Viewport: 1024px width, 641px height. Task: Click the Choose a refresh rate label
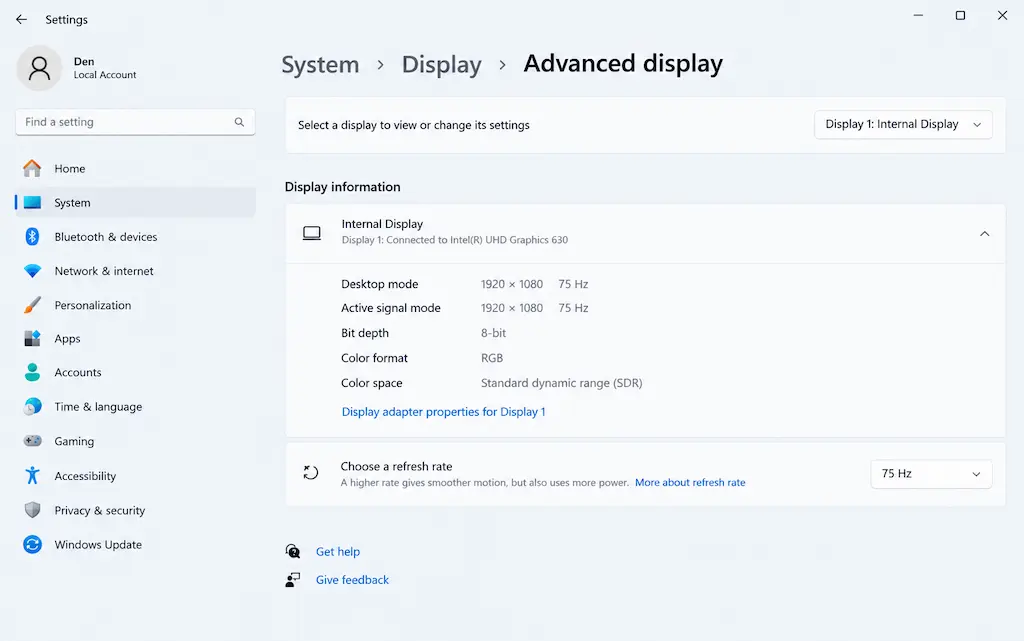coord(396,466)
